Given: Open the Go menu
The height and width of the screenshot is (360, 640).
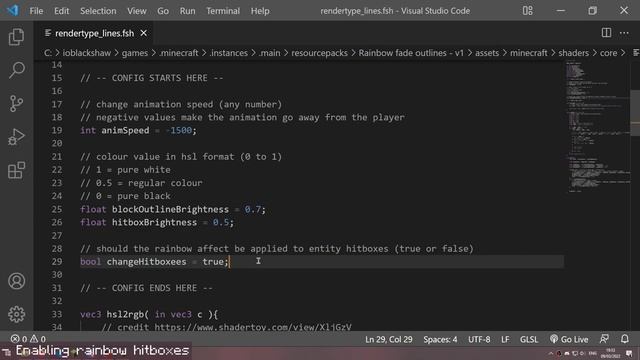Looking at the screenshot, I should [163, 11].
